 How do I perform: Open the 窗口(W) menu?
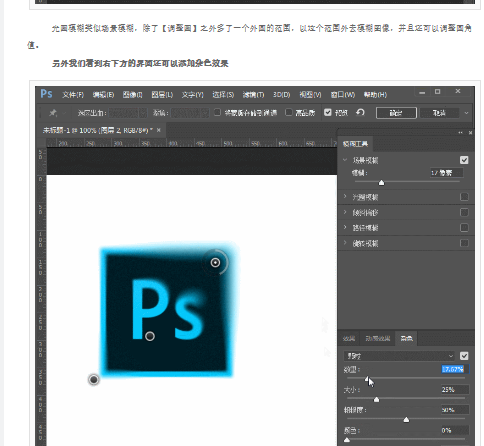(x=343, y=95)
